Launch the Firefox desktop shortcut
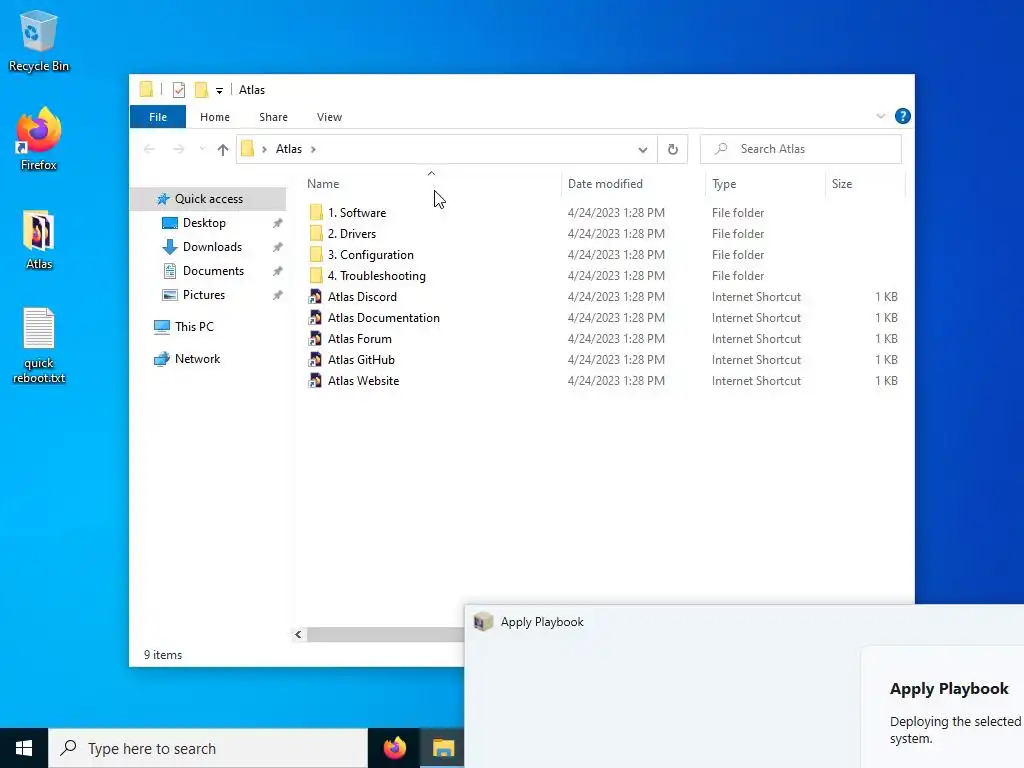The image size is (1024, 768). tap(39, 139)
